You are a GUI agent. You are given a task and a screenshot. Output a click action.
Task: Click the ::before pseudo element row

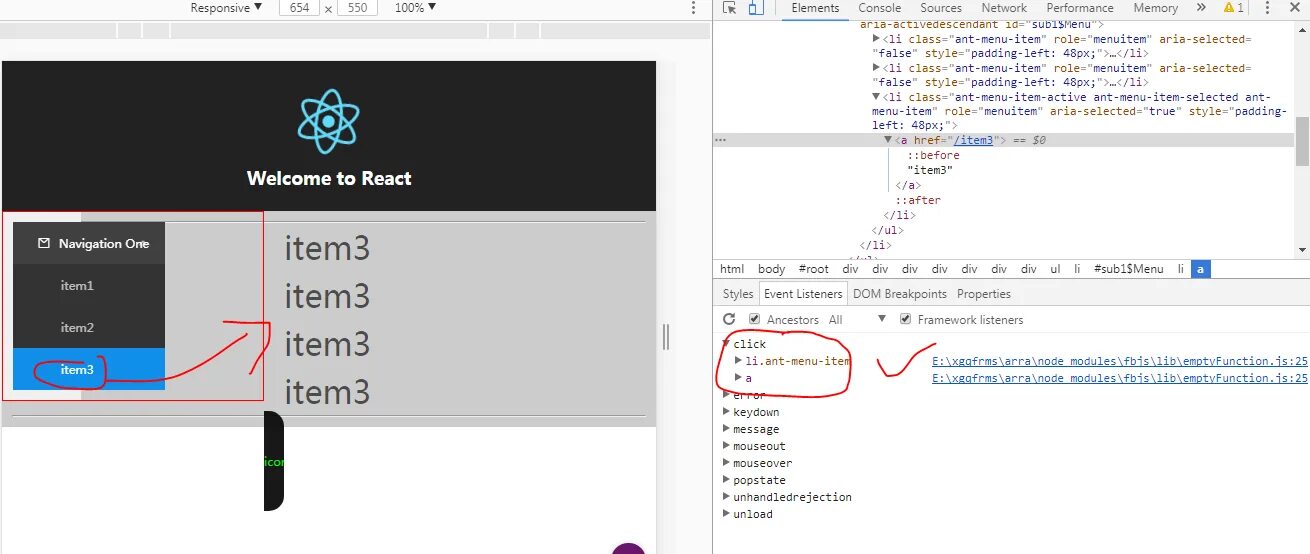click(x=933, y=155)
